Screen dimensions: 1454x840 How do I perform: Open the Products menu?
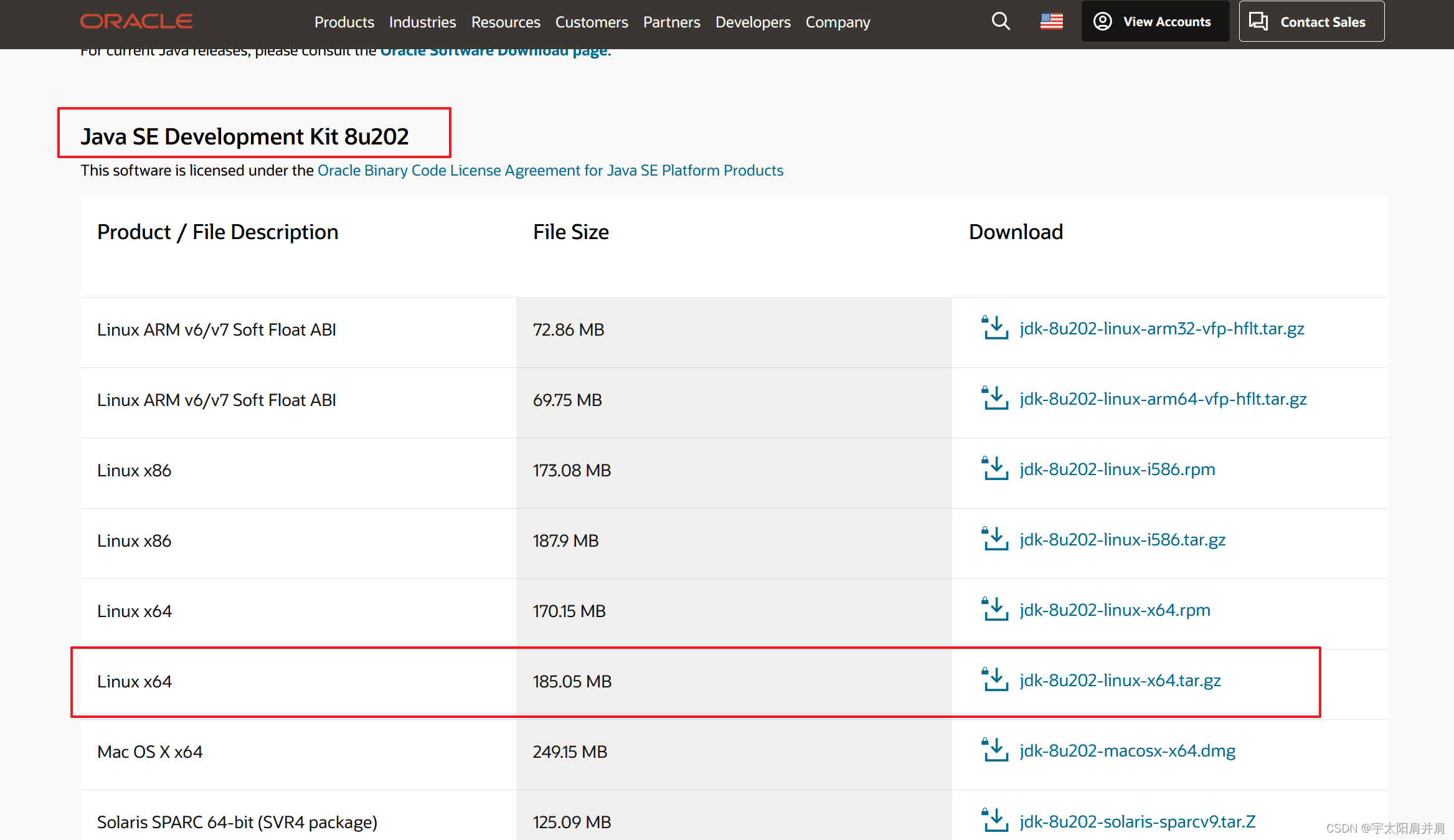344,22
